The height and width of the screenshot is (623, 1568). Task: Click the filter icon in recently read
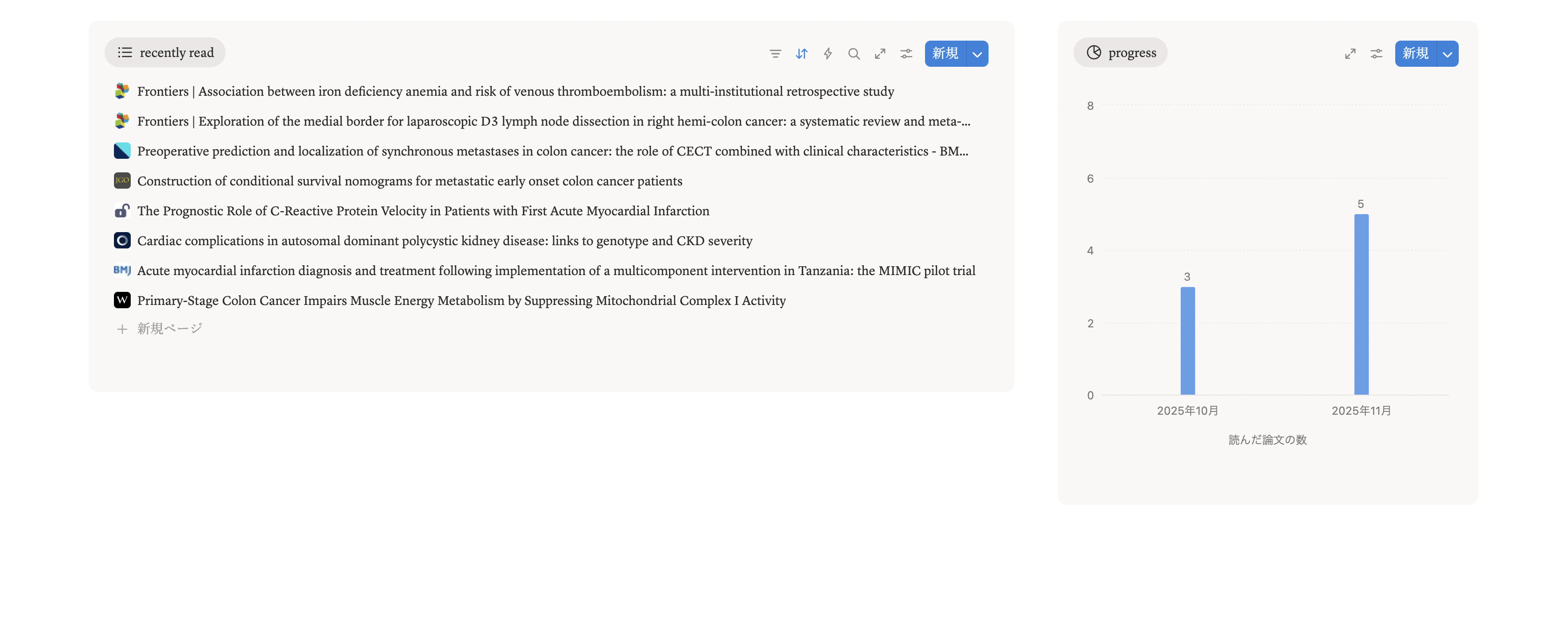(x=775, y=54)
